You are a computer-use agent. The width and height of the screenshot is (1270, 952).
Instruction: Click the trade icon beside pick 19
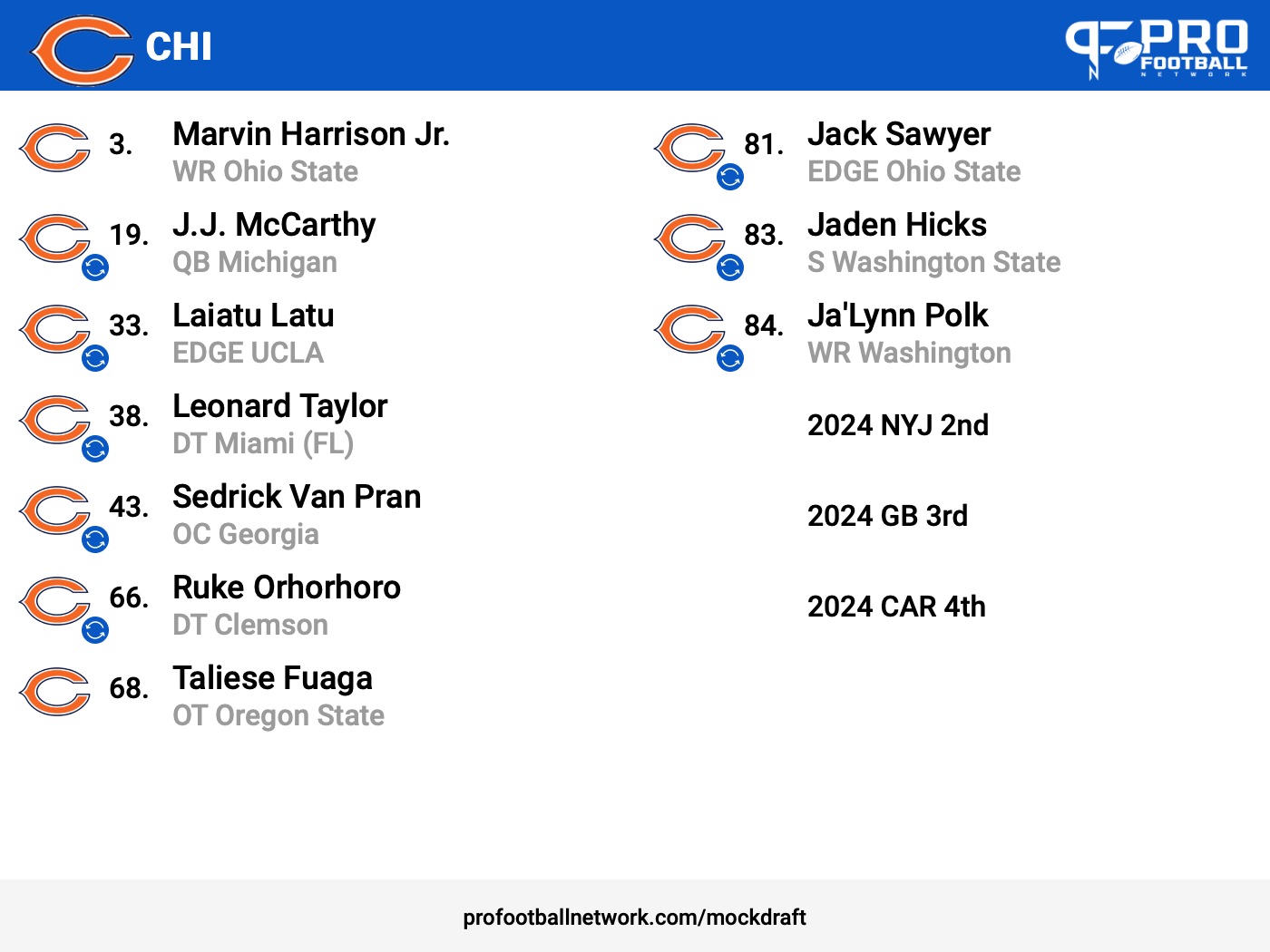[95, 267]
